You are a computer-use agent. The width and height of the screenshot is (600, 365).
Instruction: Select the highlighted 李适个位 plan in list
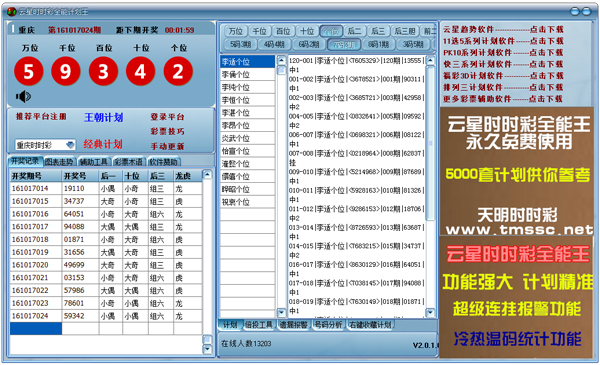coord(247,62)
